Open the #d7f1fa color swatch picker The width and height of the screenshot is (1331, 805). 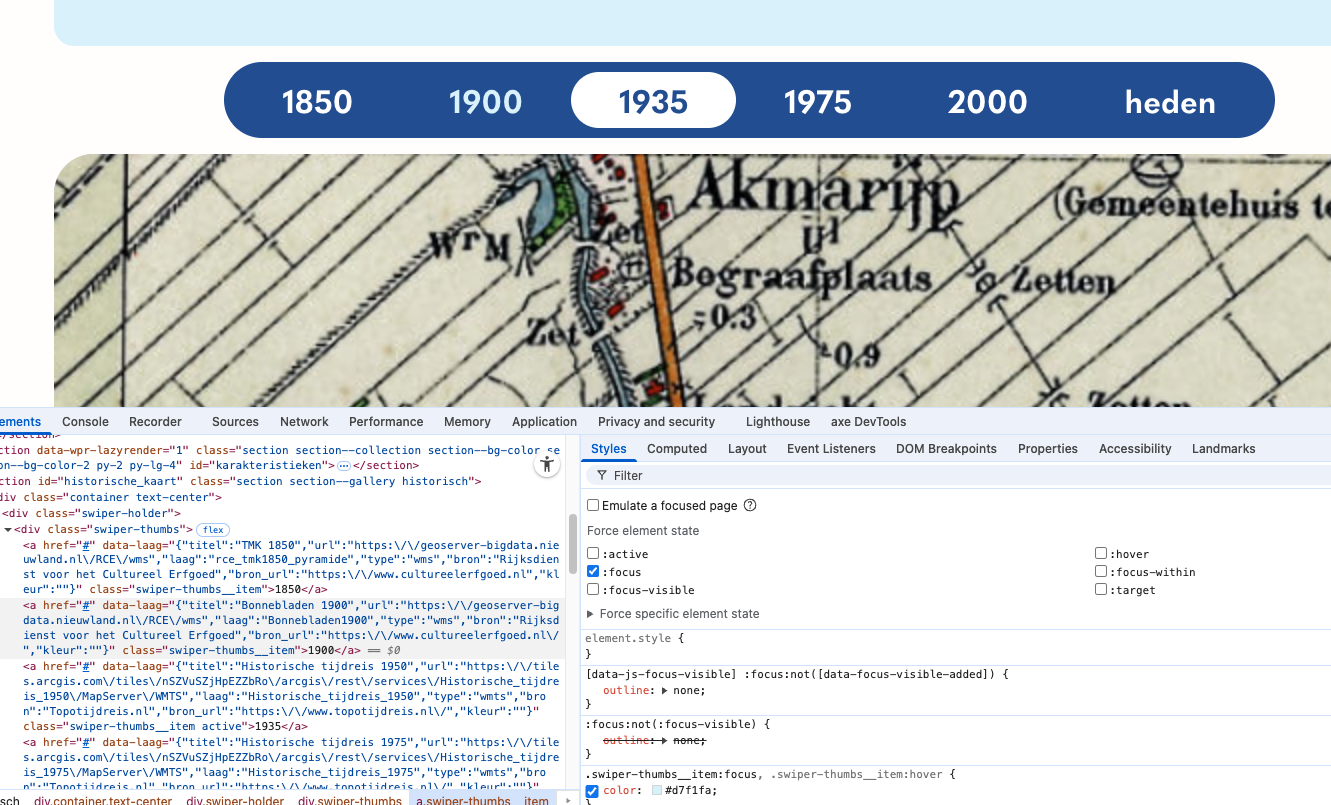coord(657,791)
